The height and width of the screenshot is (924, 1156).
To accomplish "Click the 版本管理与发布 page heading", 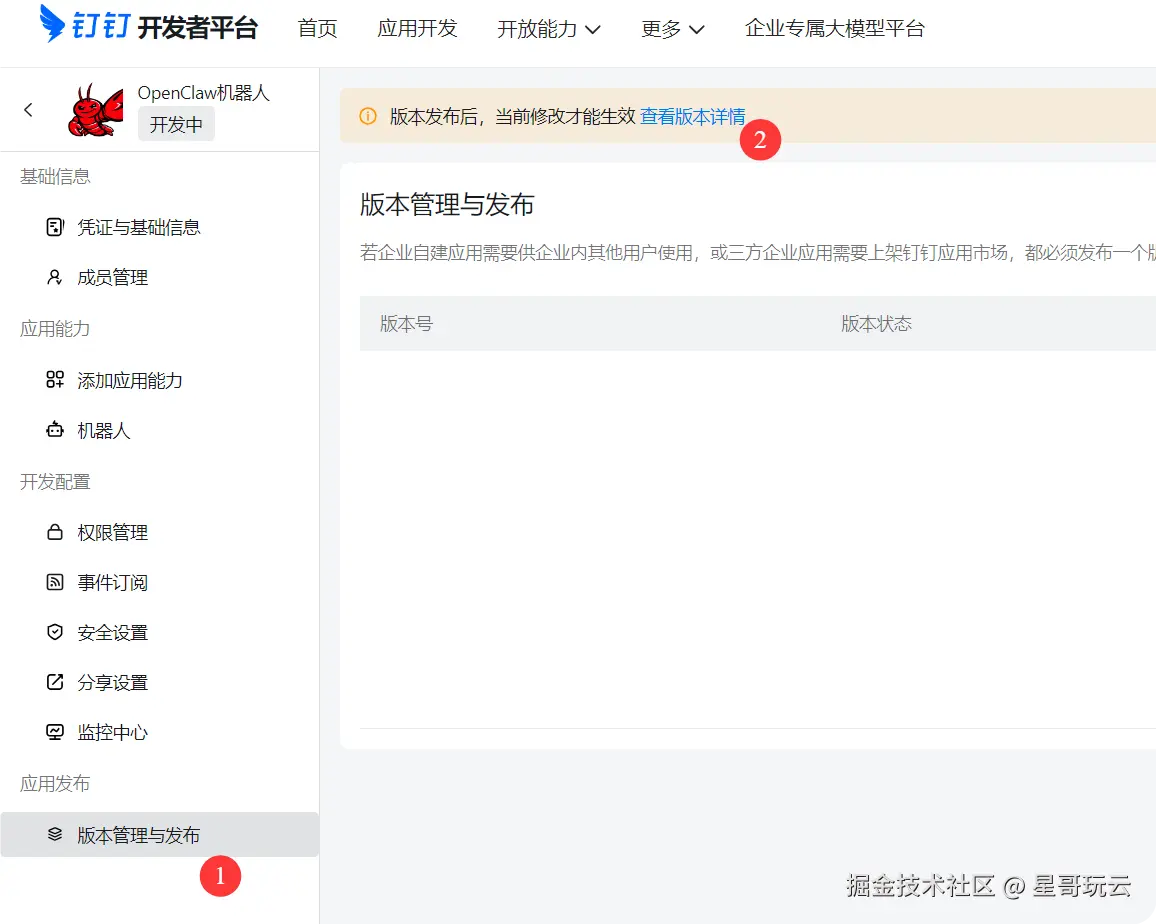I will (447, 204).
